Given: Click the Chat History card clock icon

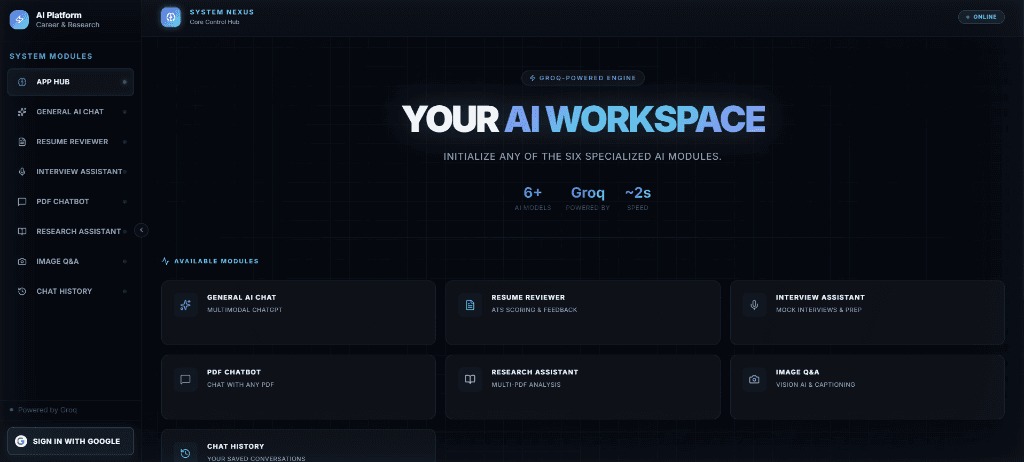Looking at the screenshot, I should (185, 453).
